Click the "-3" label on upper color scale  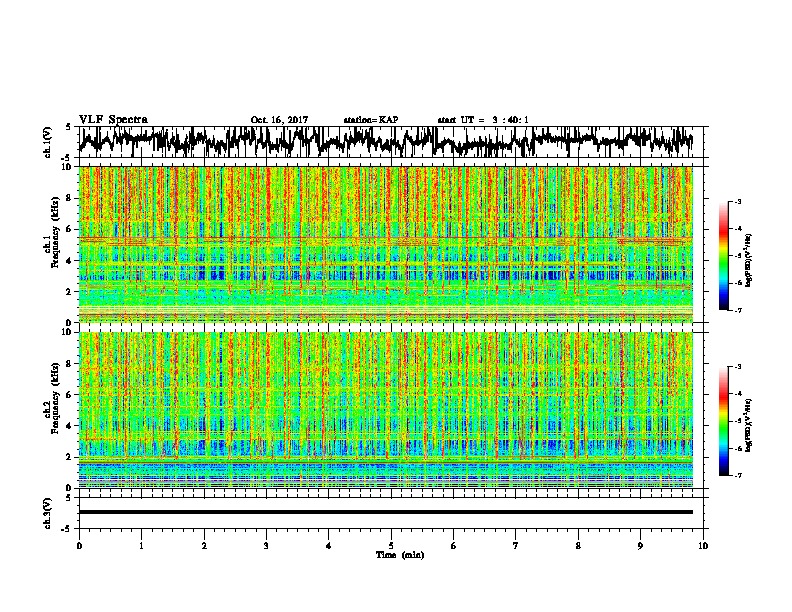click(737, 202)
